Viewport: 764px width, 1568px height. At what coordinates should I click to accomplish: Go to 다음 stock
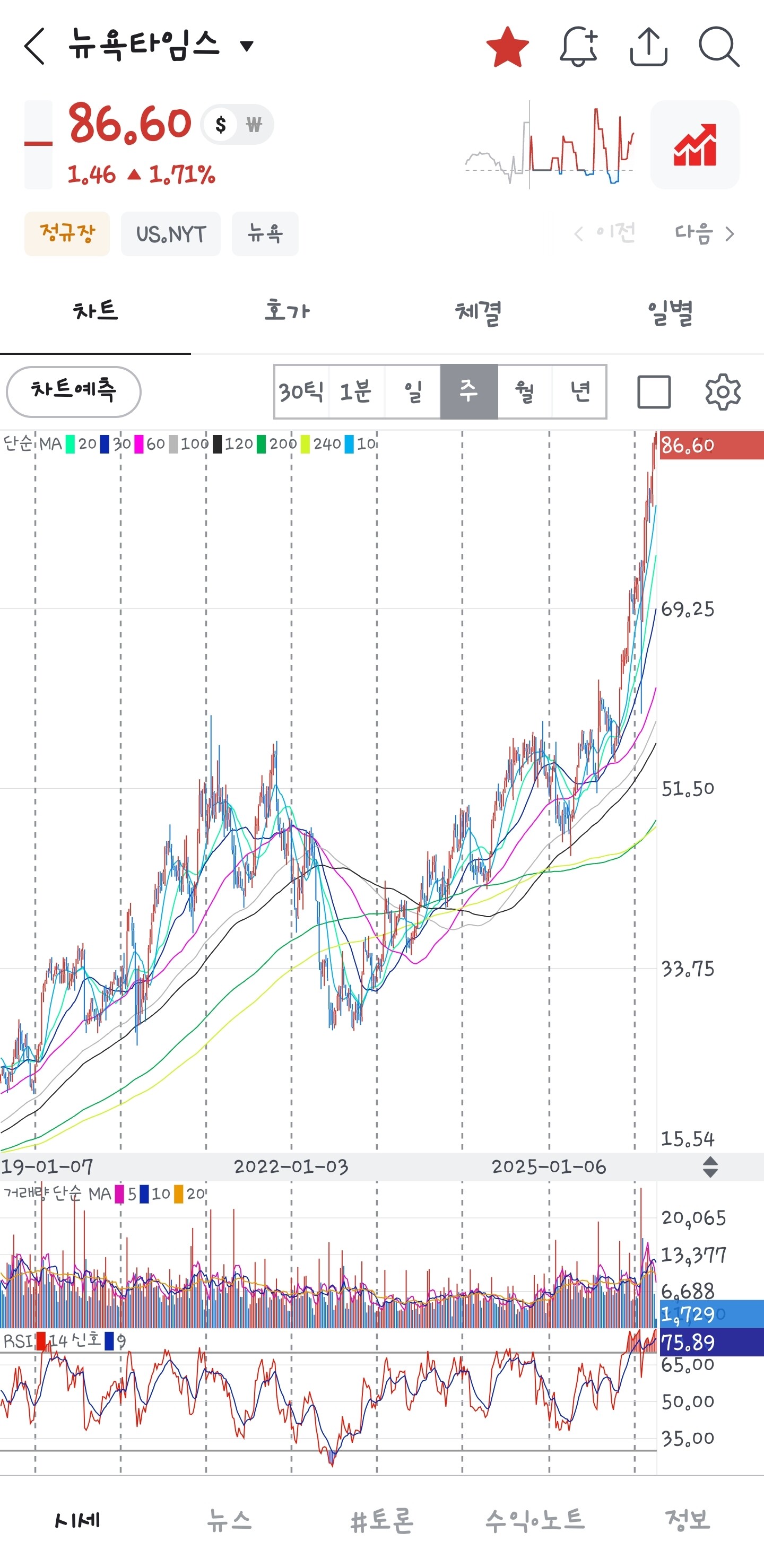[x=705, y=233]
